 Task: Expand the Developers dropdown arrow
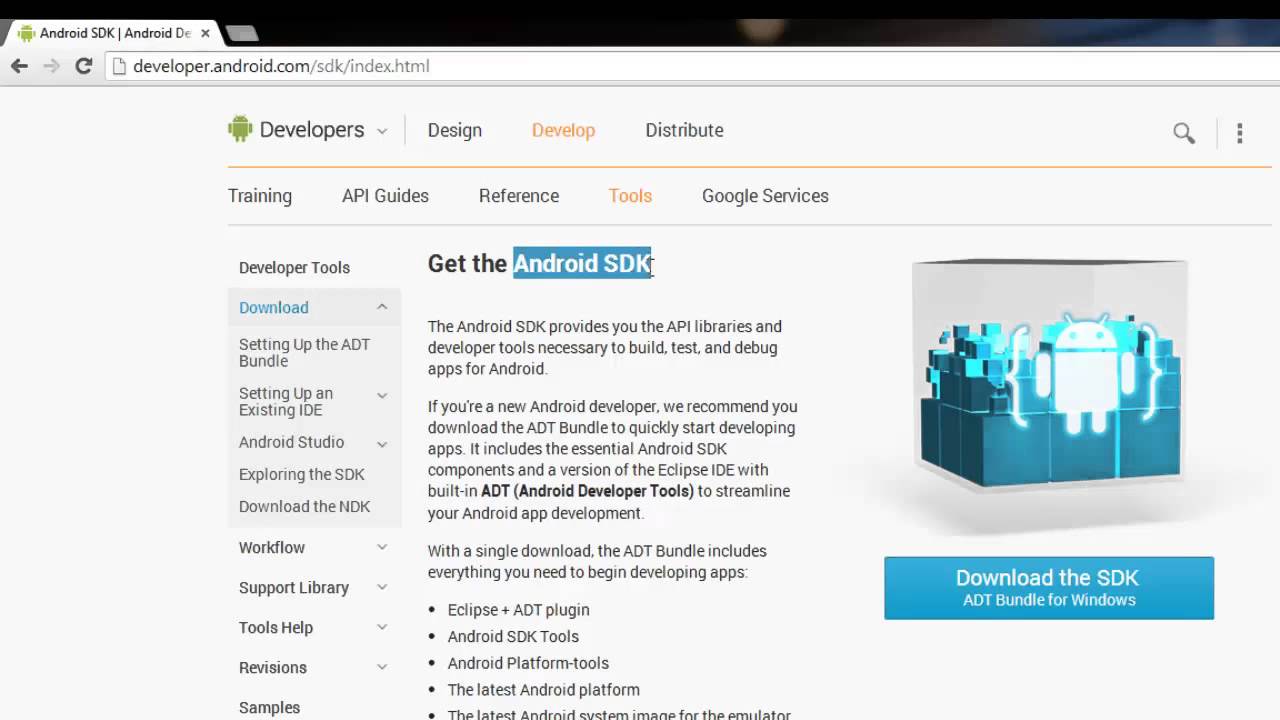click(x=382, y=131)
